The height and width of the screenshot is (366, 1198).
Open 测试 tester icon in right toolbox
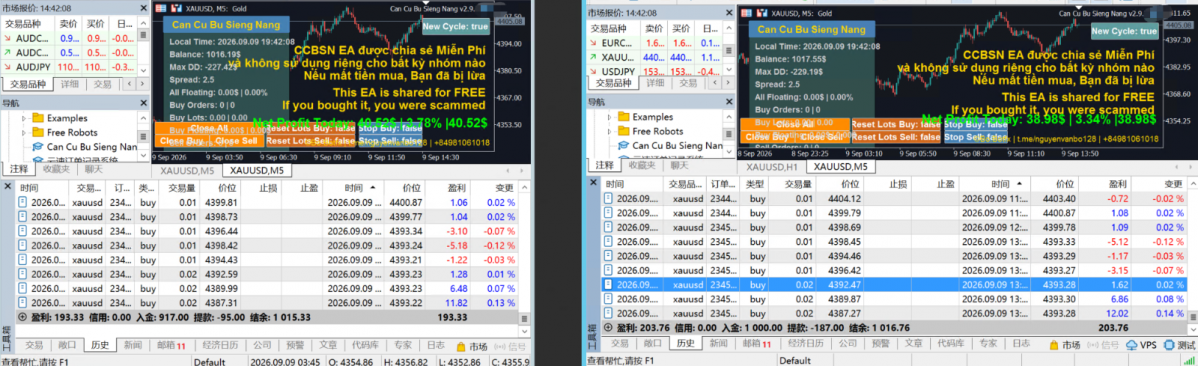click(x=1169, y=345)
